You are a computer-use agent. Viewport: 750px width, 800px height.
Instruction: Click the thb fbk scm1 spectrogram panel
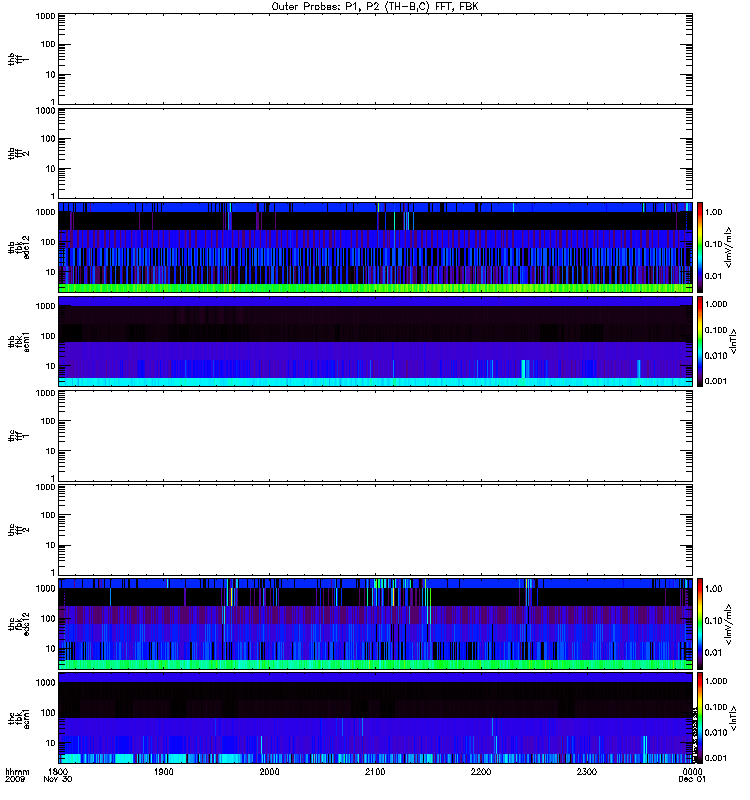pyautogui.click(x=375, y=342)
